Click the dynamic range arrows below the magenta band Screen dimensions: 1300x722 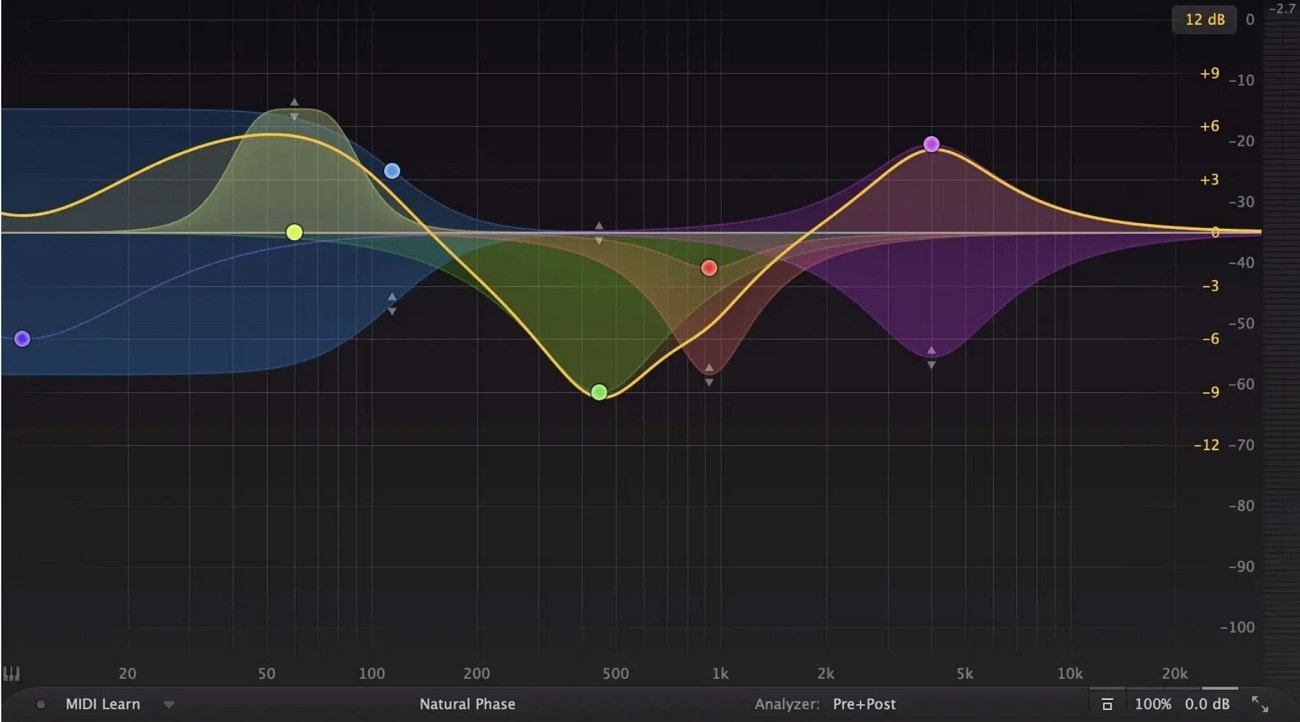pyautogui.click(x=931, y=358)
